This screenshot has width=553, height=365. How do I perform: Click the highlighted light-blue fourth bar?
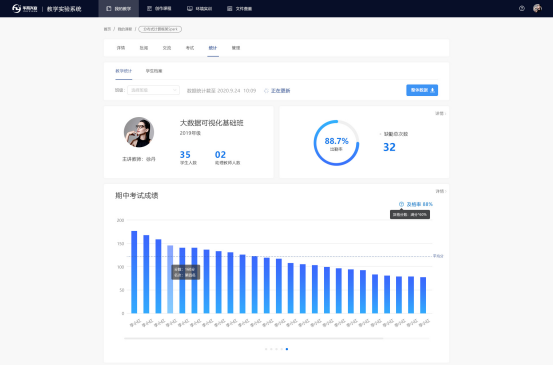(170, 279)
